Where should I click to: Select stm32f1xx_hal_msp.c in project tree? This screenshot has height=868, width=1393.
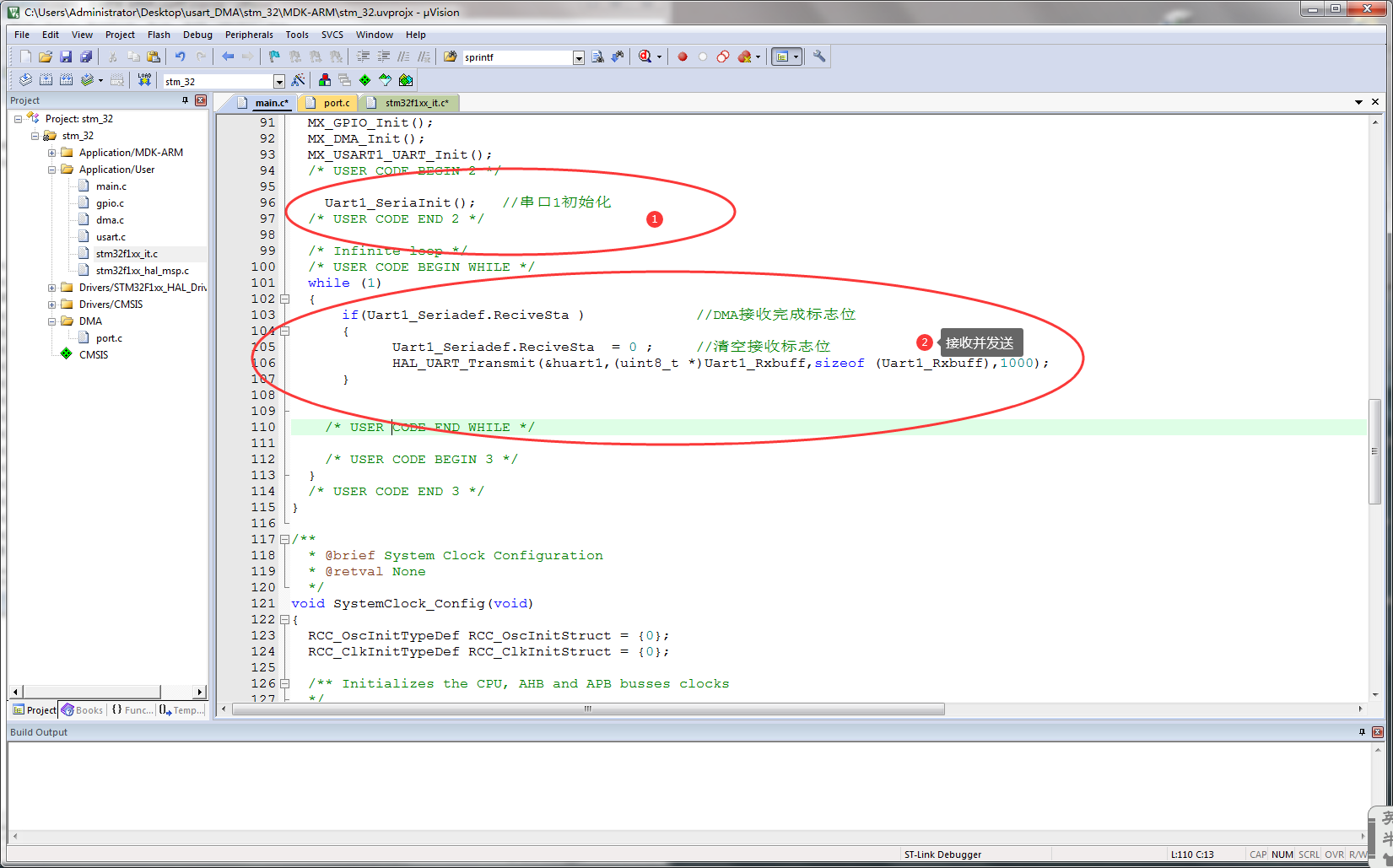click(143, 271)
